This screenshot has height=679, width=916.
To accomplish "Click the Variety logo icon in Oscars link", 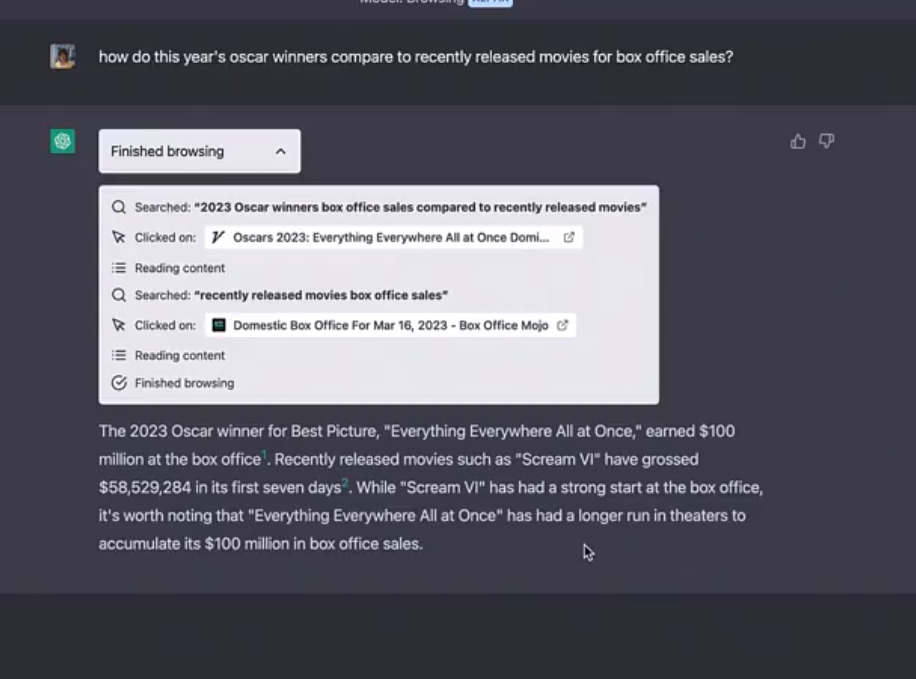I will tap(218, 237).
